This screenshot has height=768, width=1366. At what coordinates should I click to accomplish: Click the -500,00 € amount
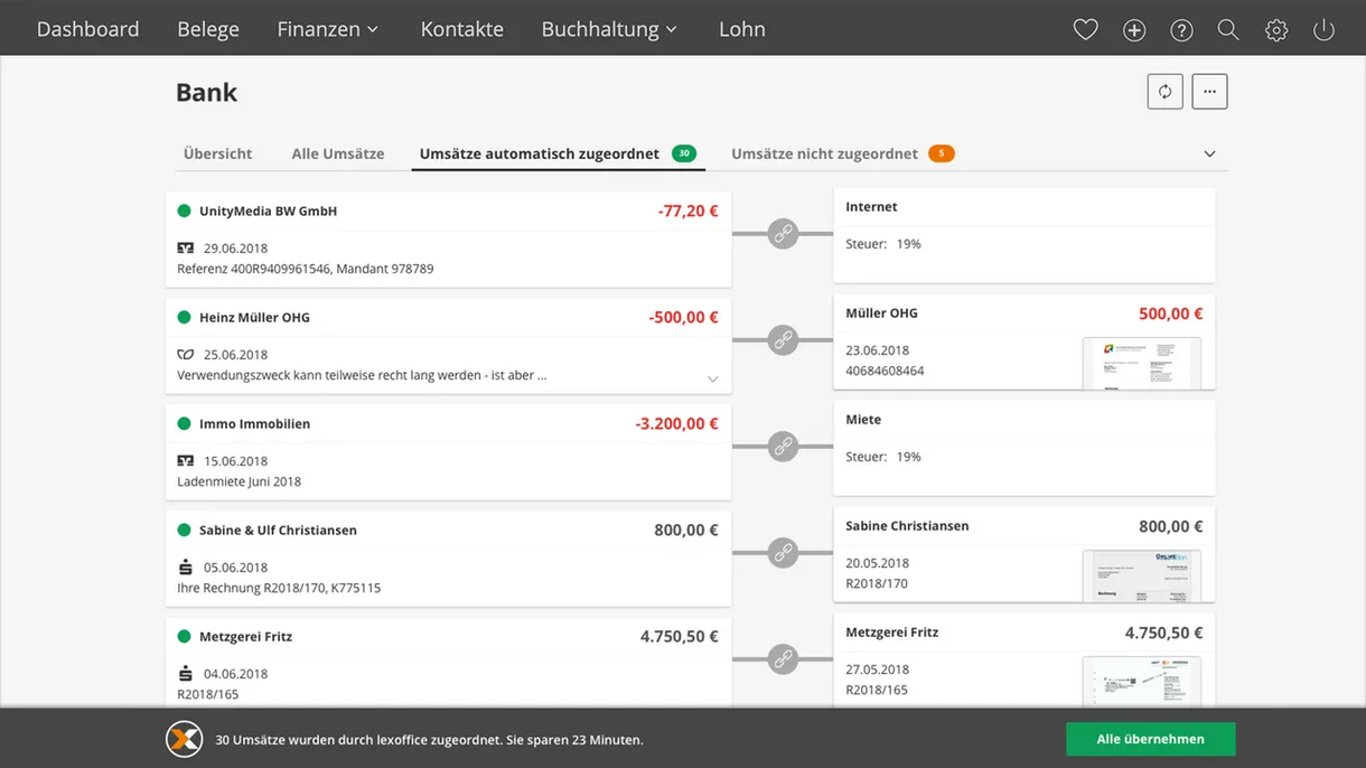click(683, 317)
